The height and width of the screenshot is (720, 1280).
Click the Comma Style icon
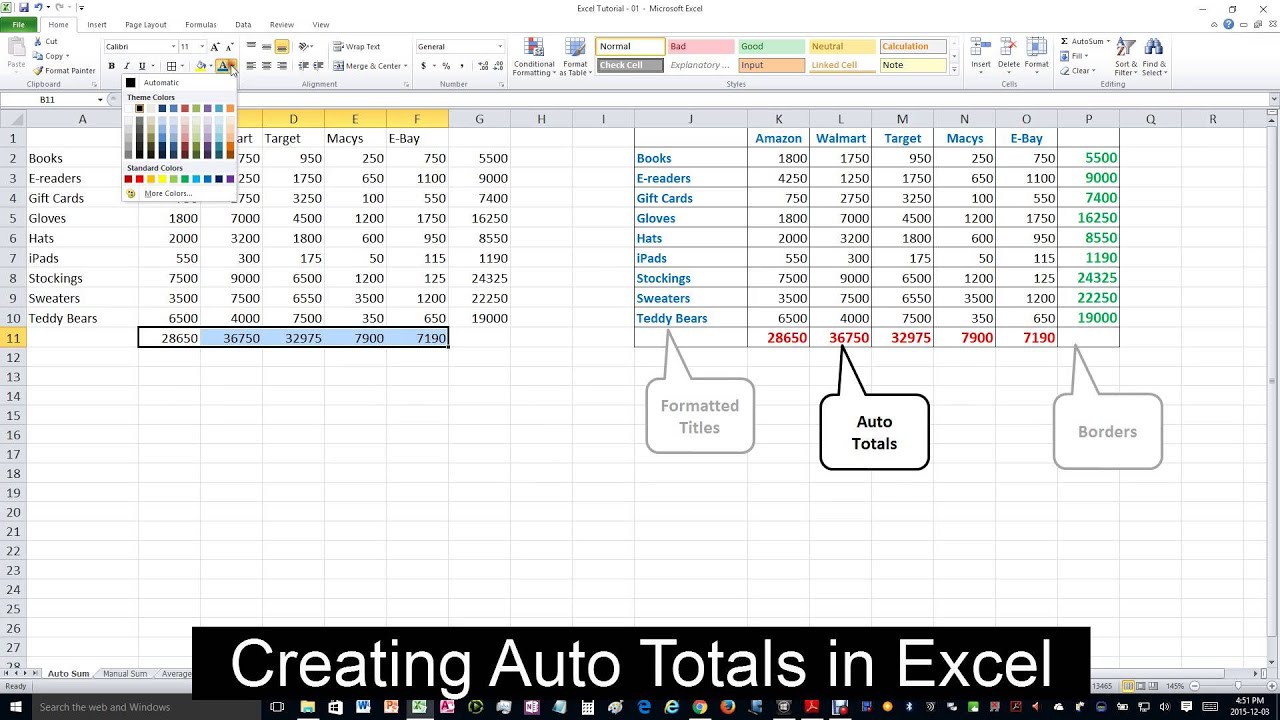coord(461,66)
